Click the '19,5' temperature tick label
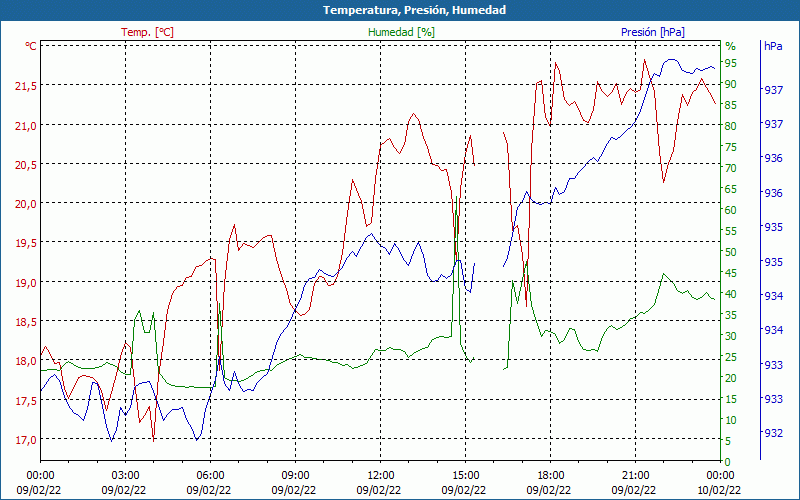This screenshot has width=800, height=500. pos(26,243)
